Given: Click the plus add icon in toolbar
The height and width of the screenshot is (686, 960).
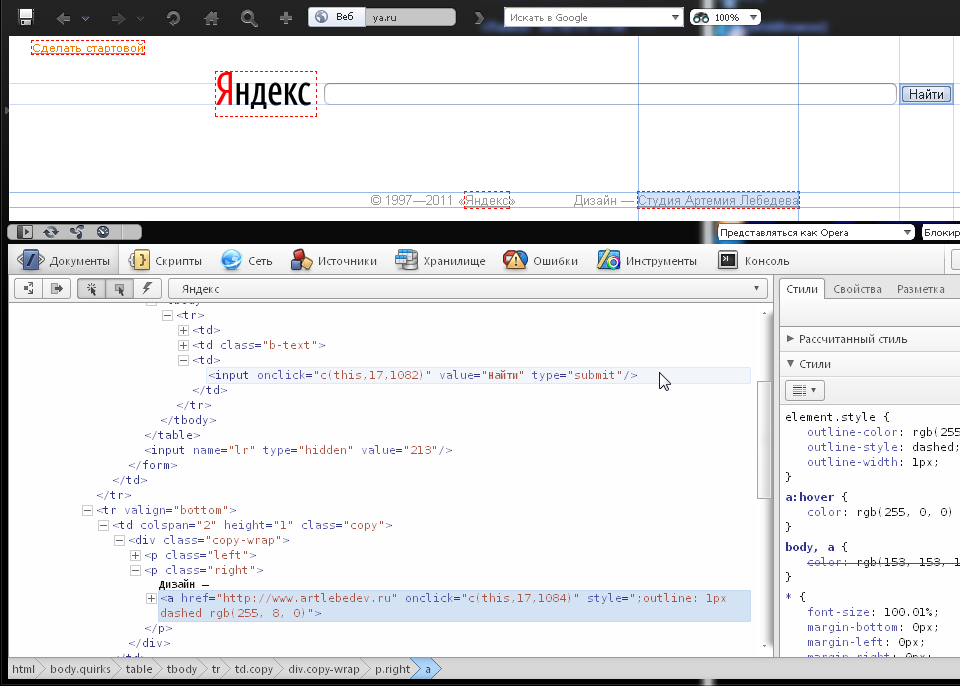Looking at the screenshot, I should [x=286, y=18].
